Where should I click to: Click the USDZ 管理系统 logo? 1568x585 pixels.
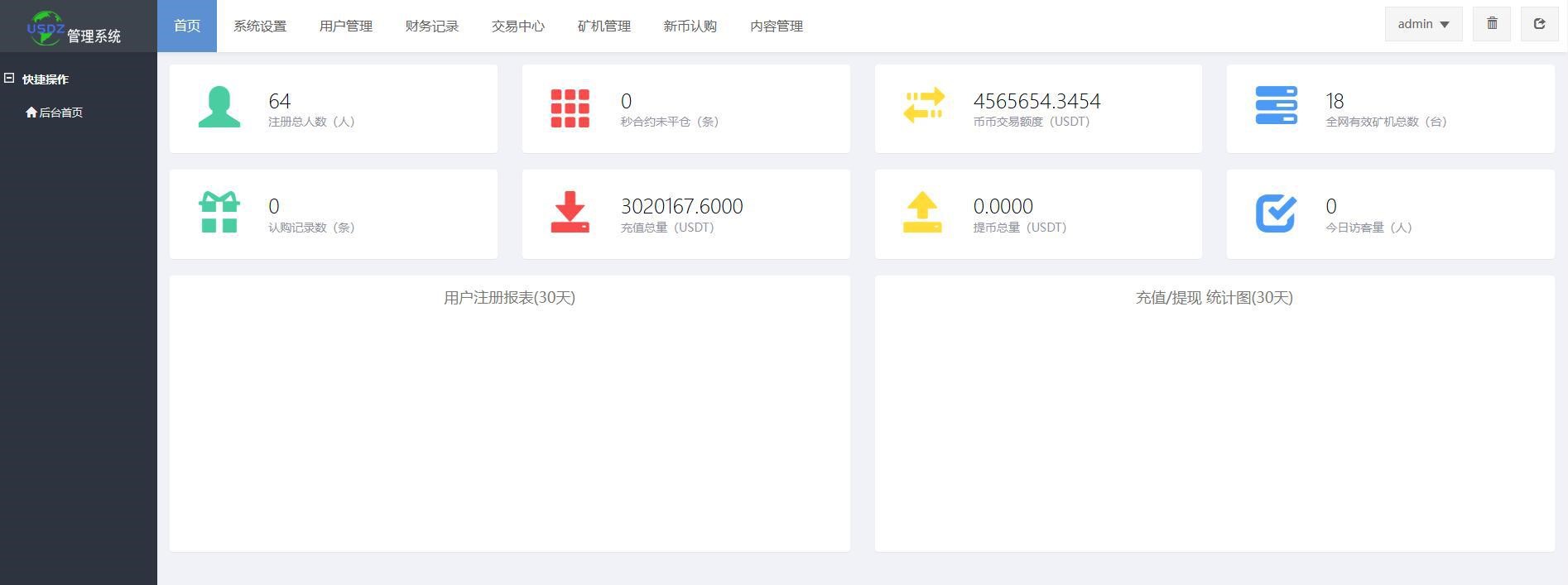pyautogui.click(x=75, y=27)
